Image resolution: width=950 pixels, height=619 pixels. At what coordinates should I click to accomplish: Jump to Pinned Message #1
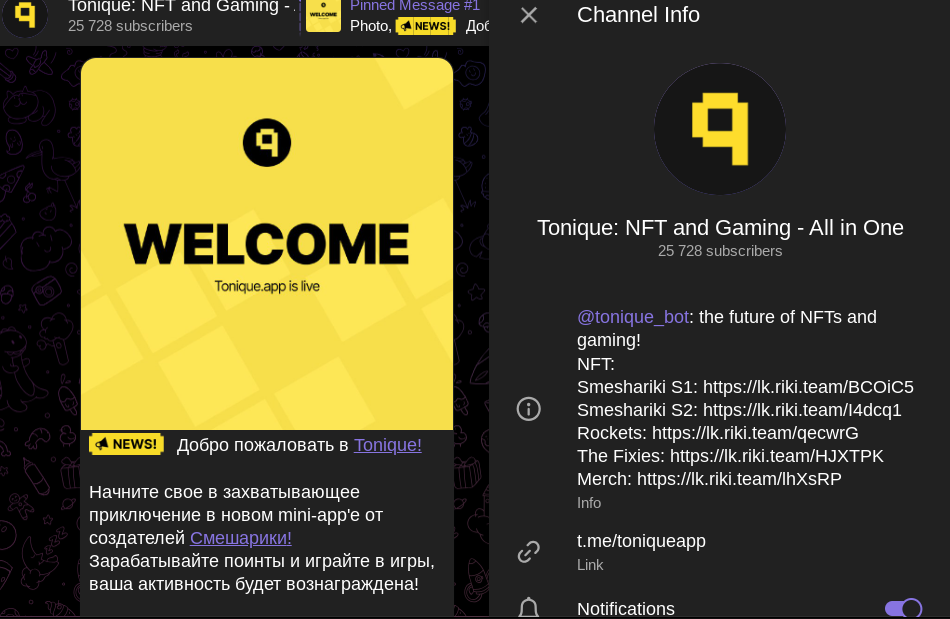(x=415, y=6)
